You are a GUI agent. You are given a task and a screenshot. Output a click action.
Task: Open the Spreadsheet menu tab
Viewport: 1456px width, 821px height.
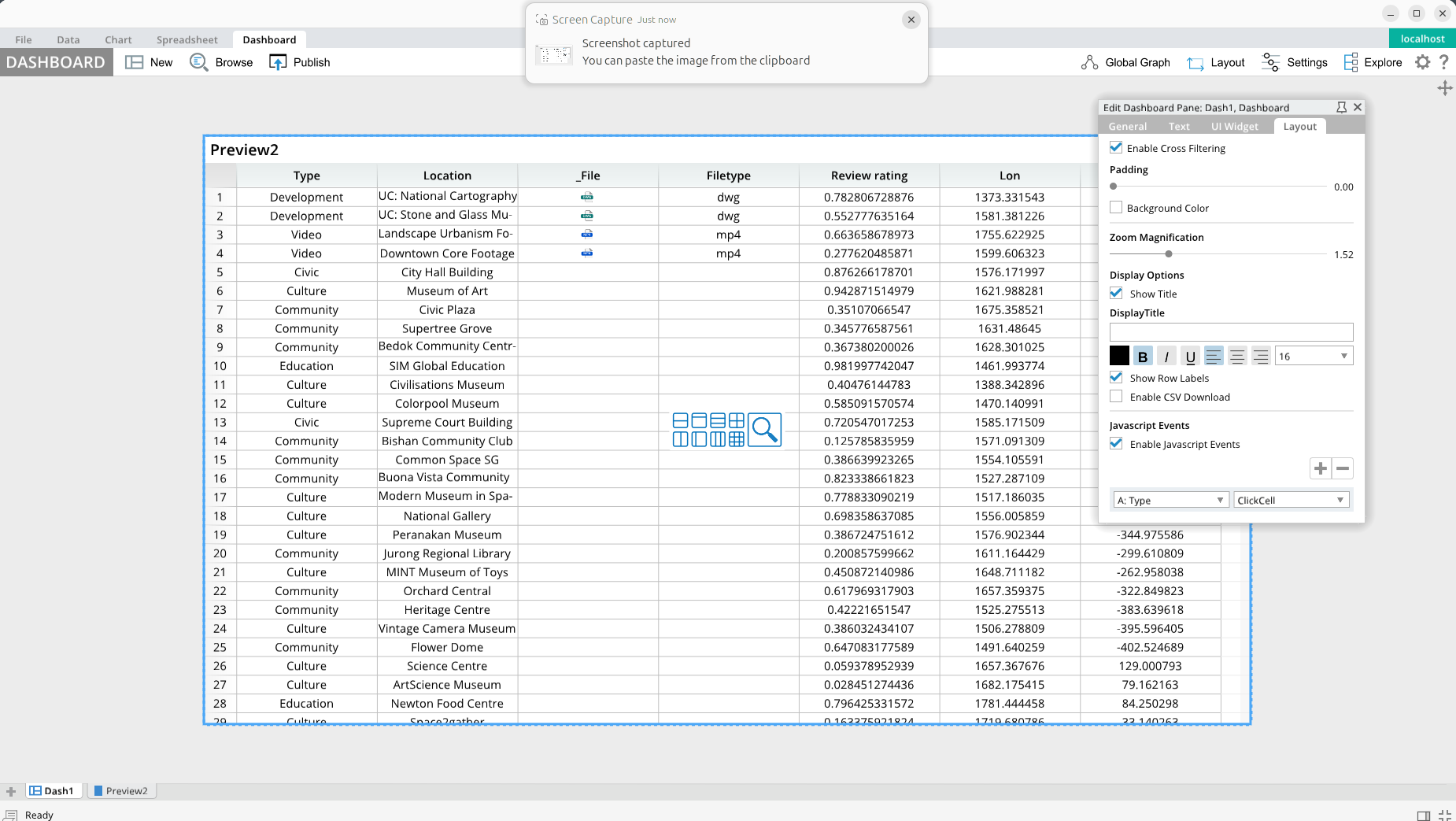coord(187,40)
